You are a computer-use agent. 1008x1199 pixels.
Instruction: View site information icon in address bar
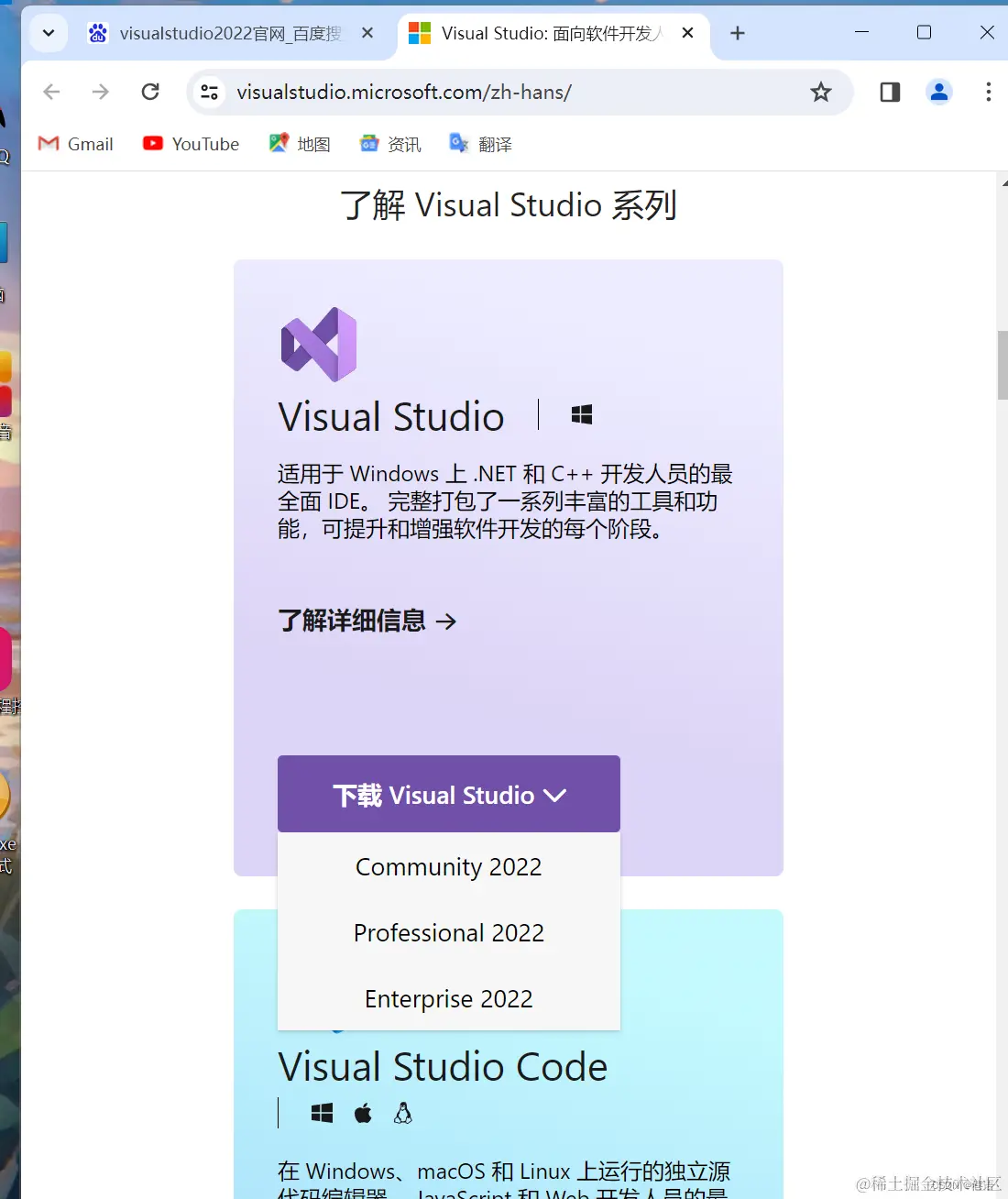(x=210, y=92)
